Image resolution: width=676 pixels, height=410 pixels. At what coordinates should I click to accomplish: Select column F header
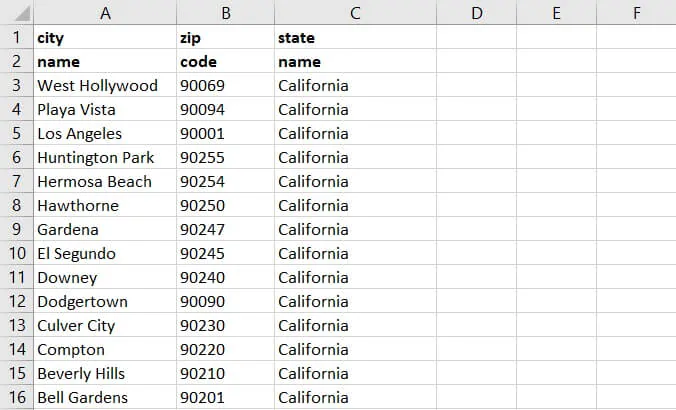pyautogui.click(x=636, y=13)
